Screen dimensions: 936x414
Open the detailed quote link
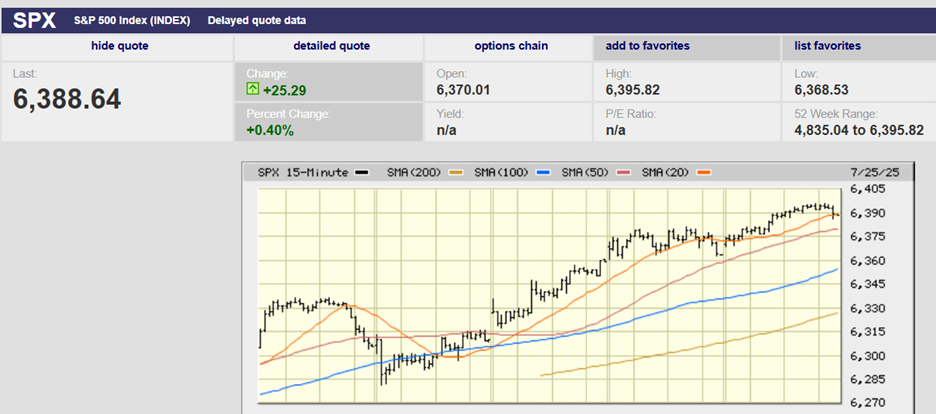[331, 46]
